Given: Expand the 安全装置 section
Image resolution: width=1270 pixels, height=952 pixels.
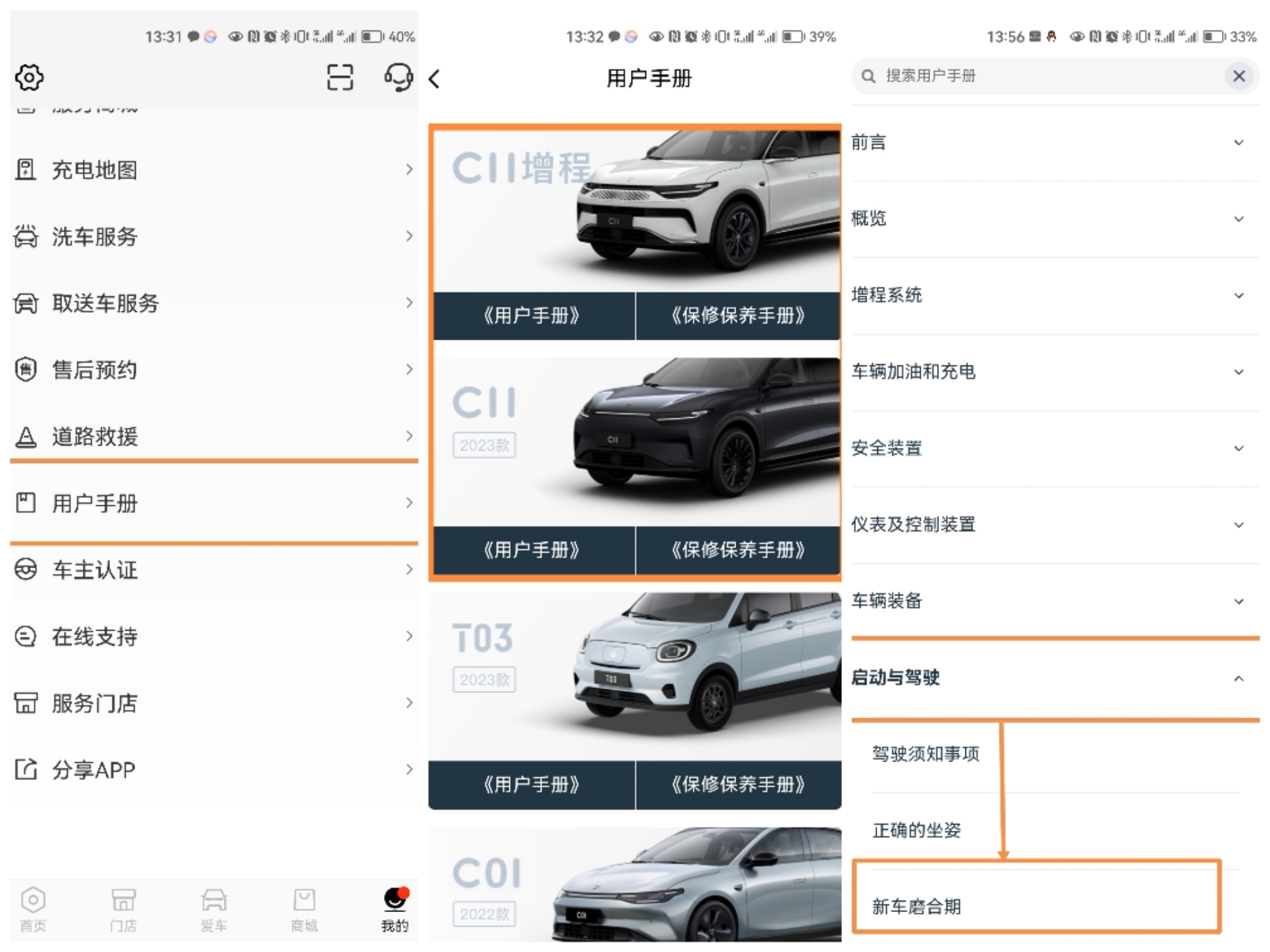Looking at the screenshot, I should pyautogui.click(x=1055, y=448).
